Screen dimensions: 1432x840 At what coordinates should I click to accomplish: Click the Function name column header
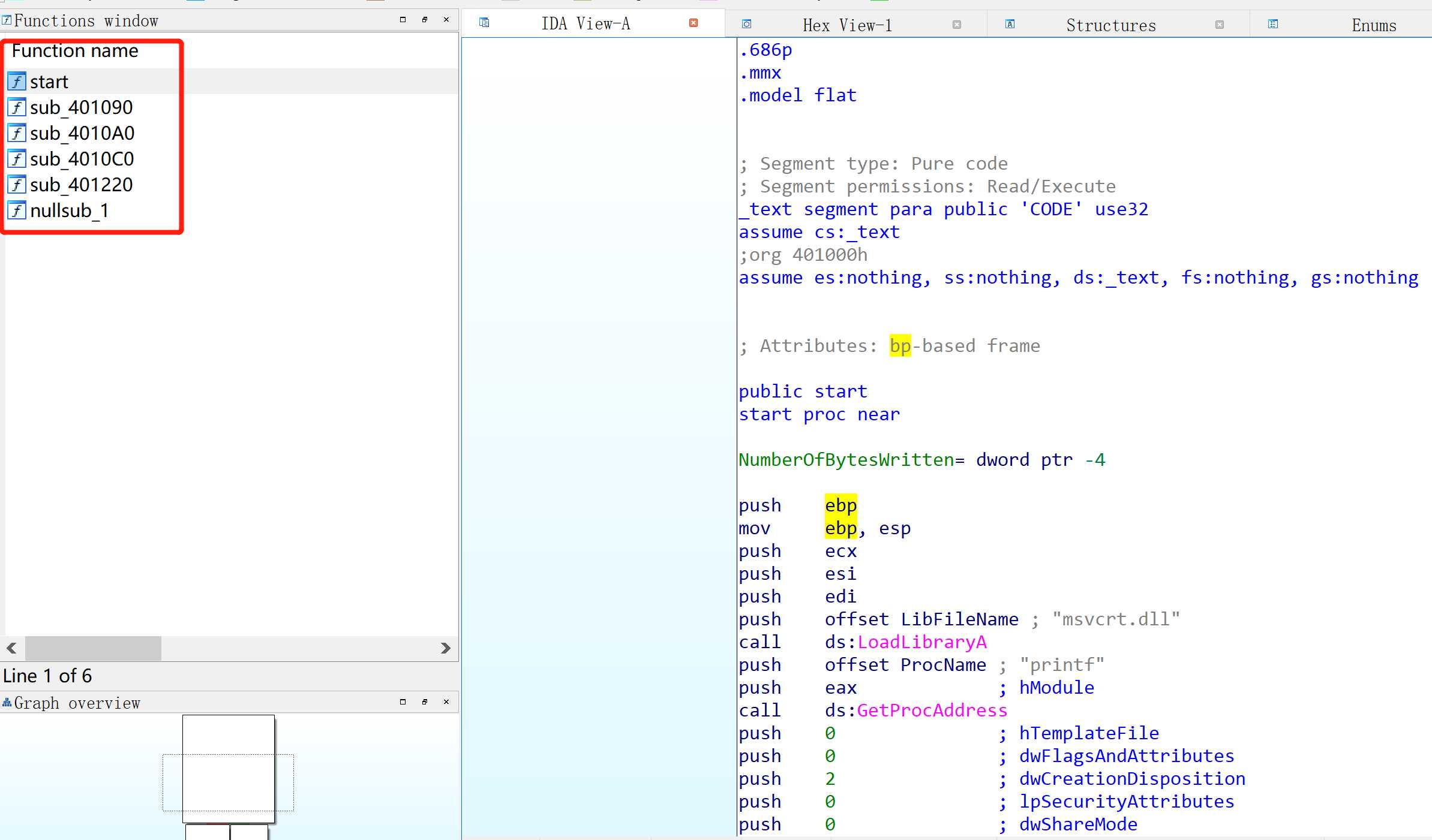point(75,51)
